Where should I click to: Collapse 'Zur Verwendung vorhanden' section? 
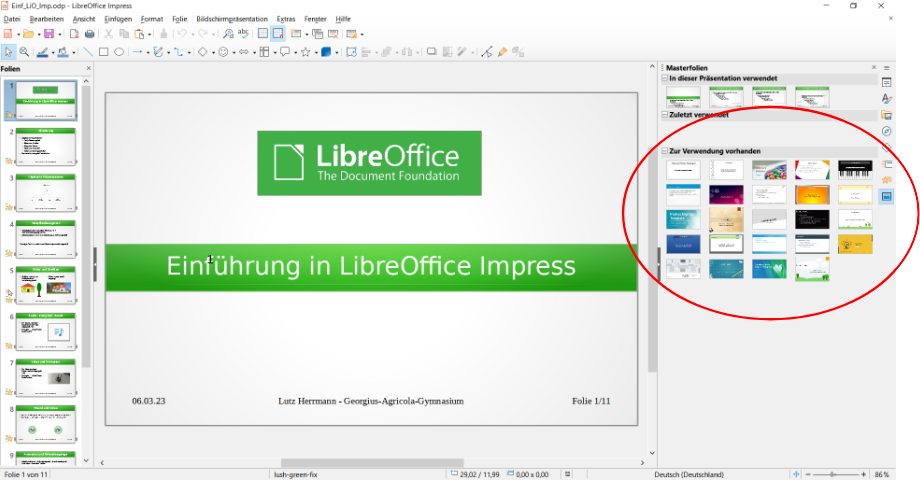pos(664,151)
